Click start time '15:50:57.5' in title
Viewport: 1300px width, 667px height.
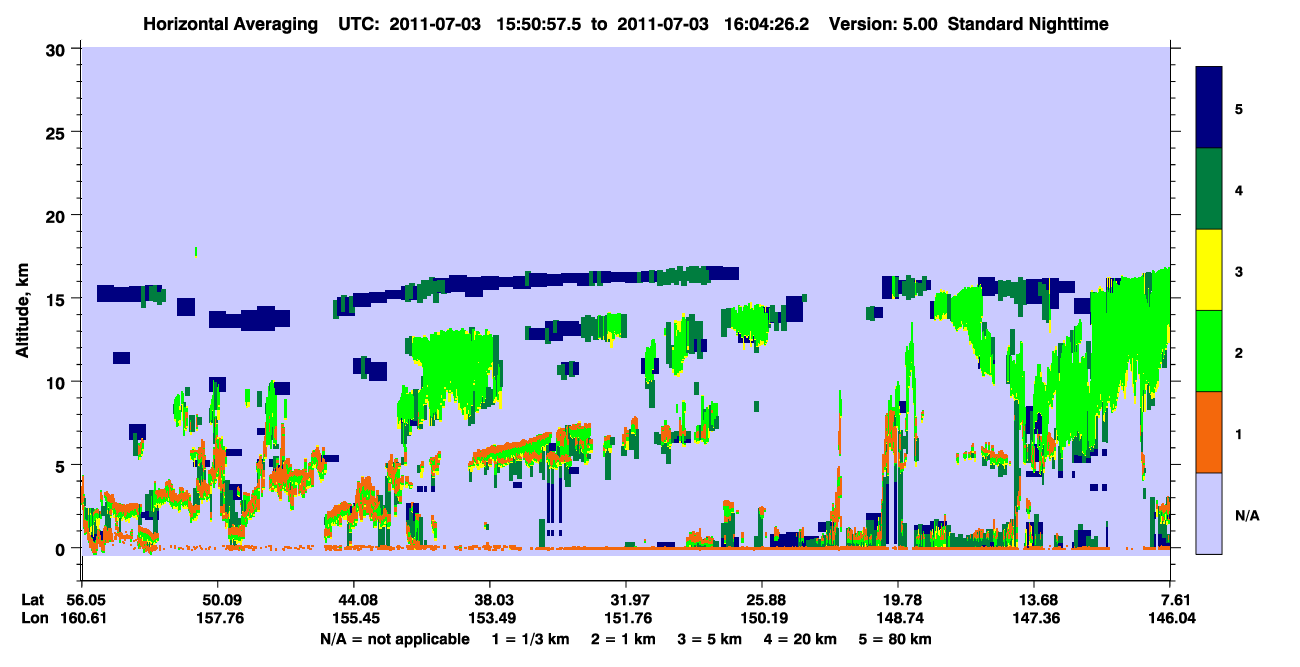pyautogui.click(x=540, y=23)
